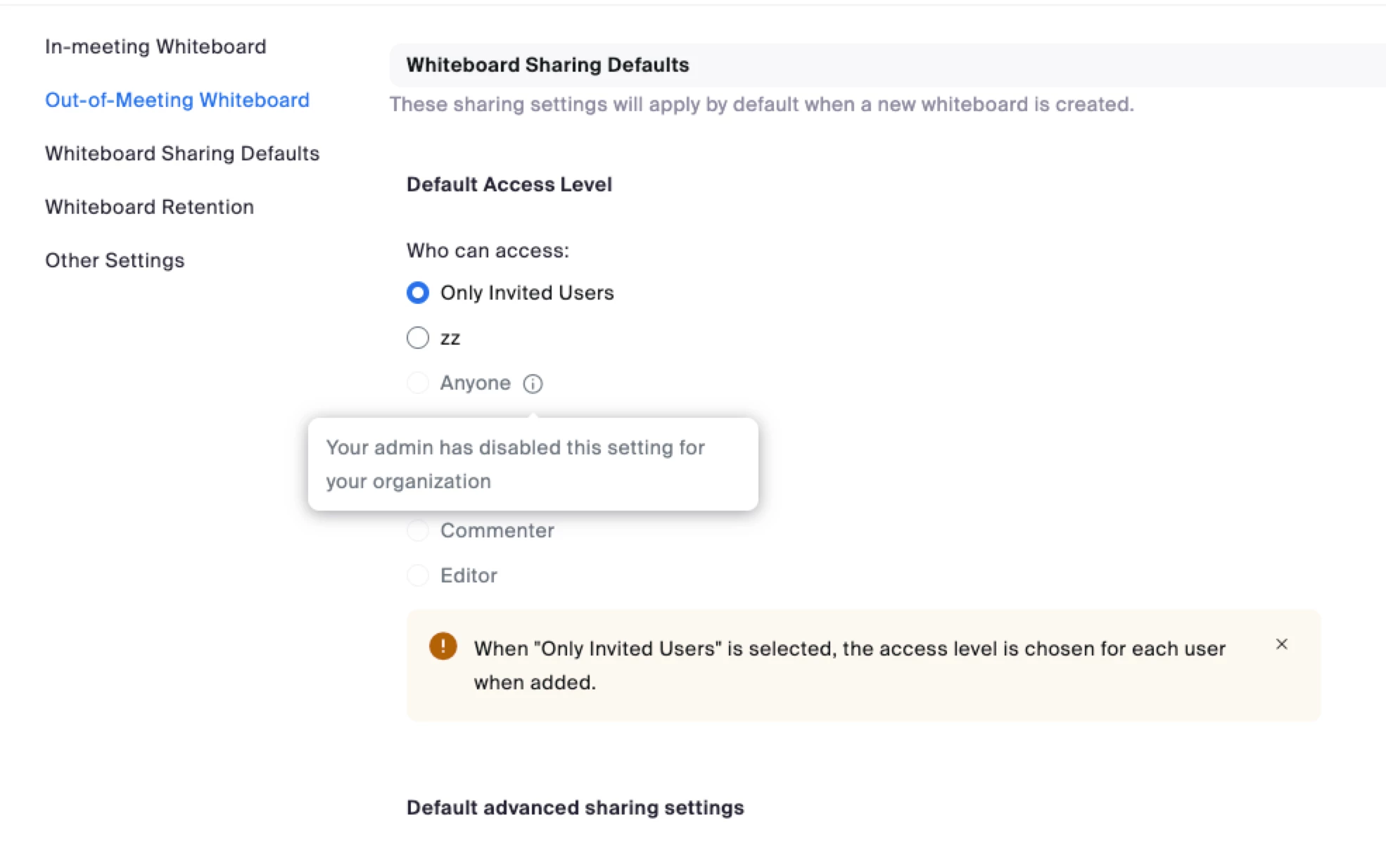1386x868 pixels.
Task: Choose the Commenter access level option
Action: (418, 530)
